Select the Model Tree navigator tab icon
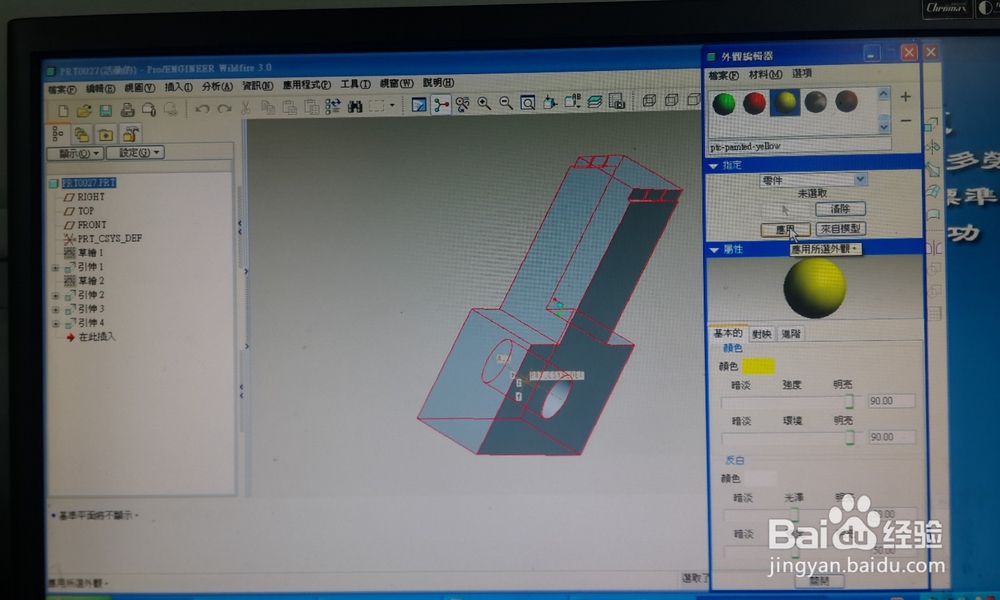The image size is (1000, 600). tap(58, 134)
